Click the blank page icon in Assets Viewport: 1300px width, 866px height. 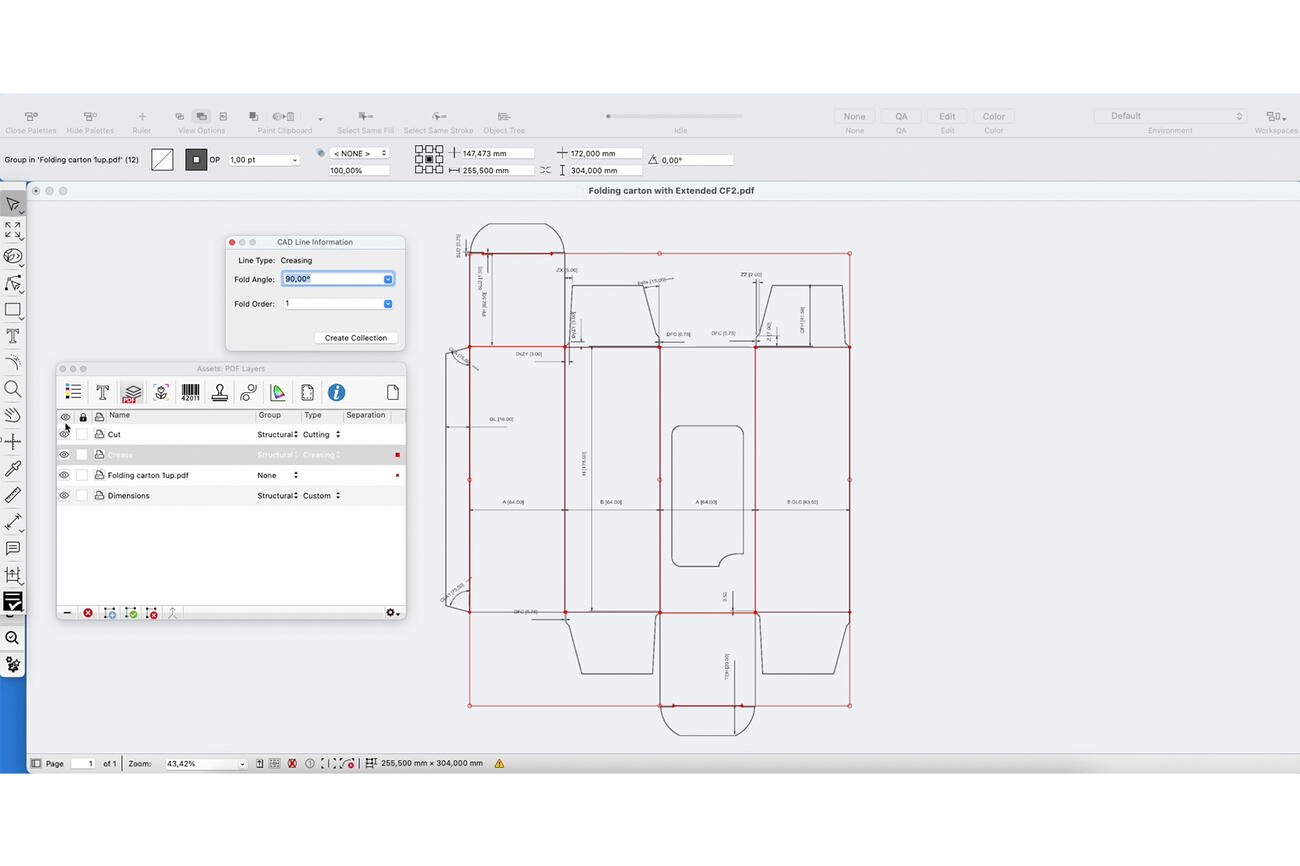click(393, 392)
